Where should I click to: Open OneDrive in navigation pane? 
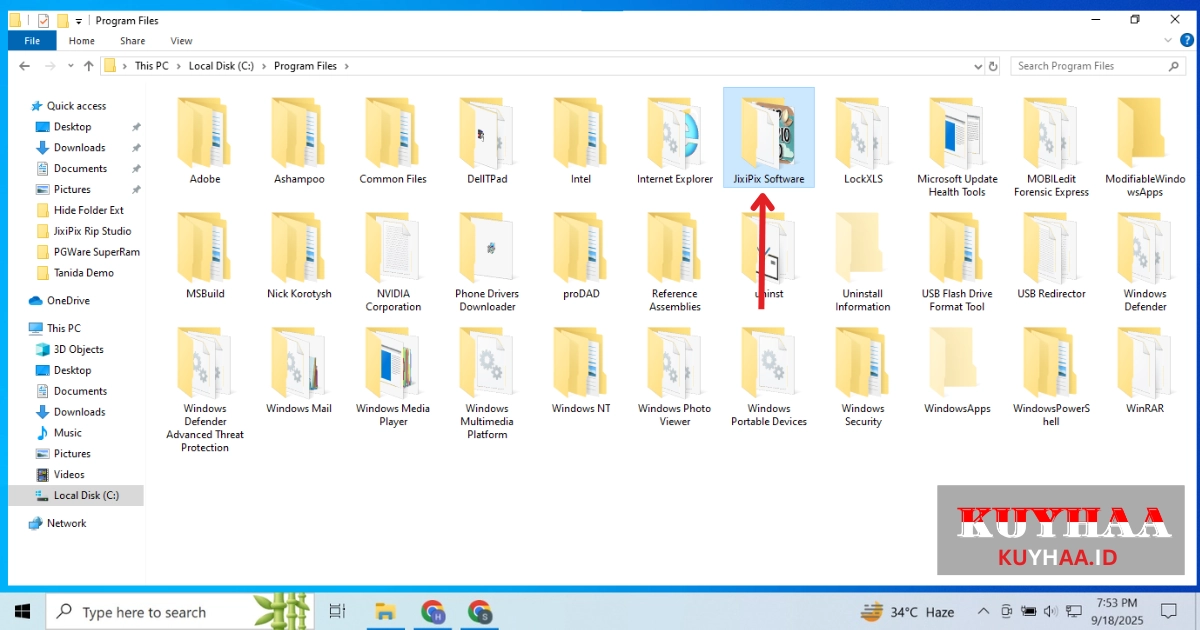tap(68, 300)
